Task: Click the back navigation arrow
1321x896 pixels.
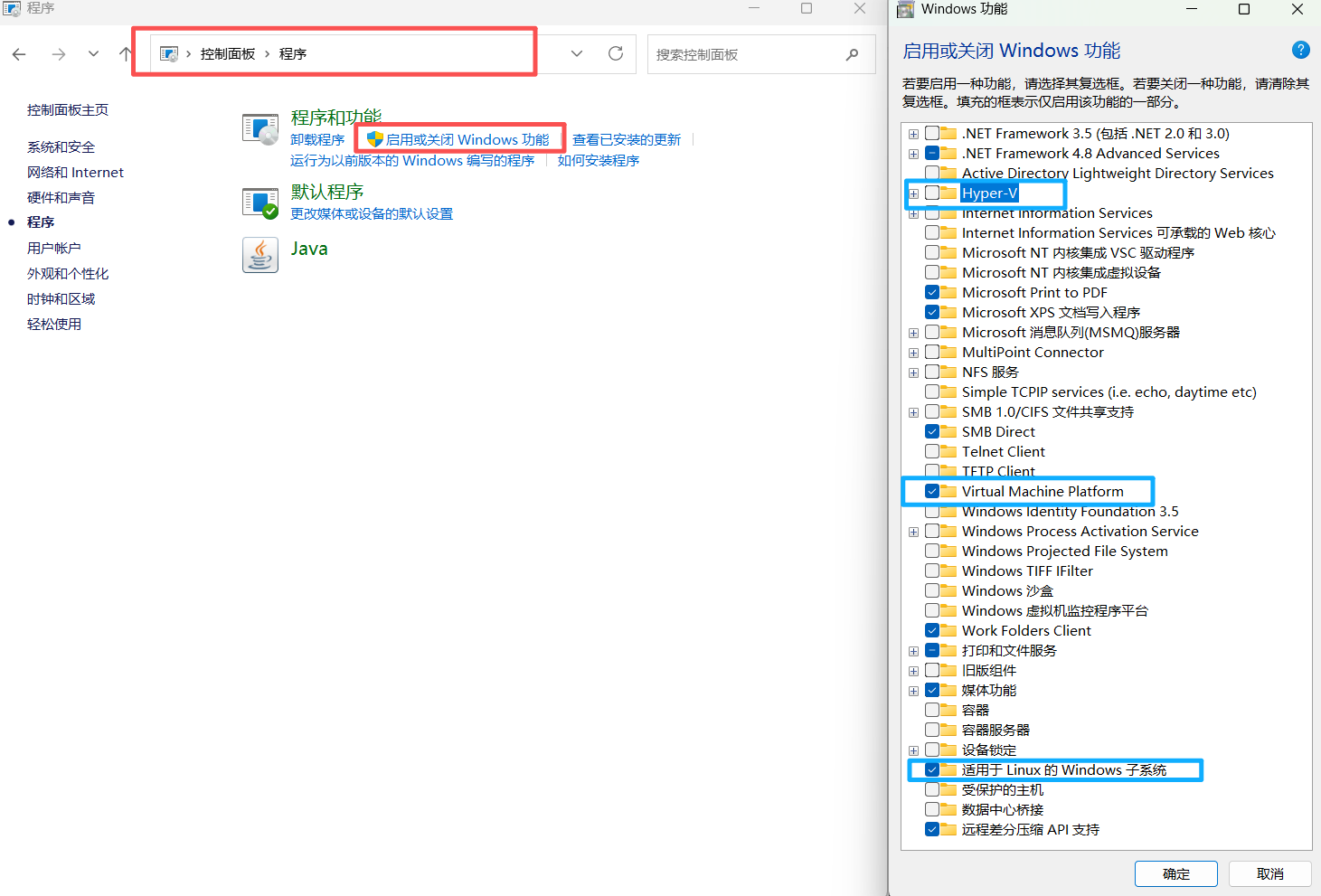Action: [19, 54]
